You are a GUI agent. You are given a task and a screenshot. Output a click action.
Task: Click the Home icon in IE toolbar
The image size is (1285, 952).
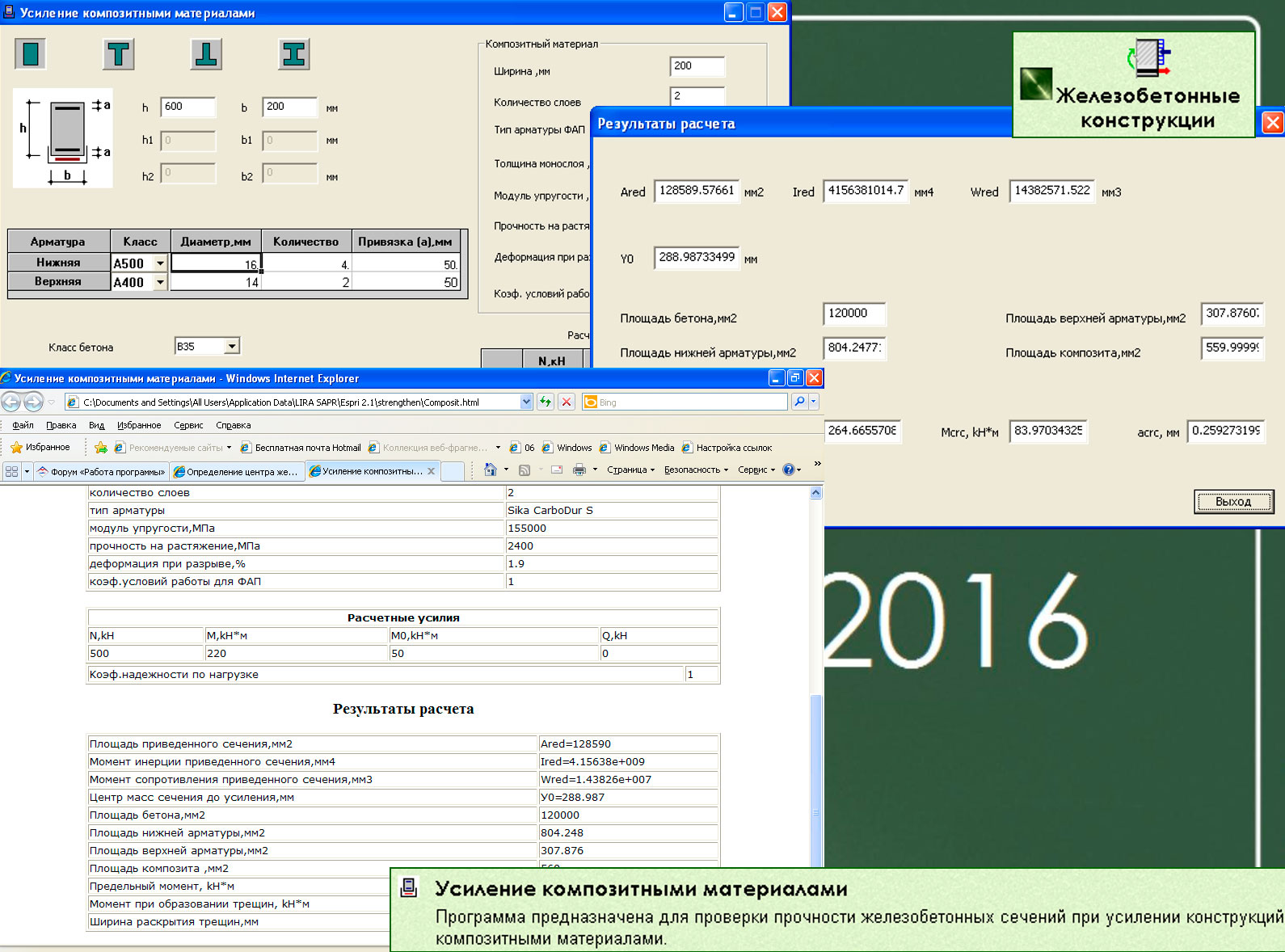(490, 470)
